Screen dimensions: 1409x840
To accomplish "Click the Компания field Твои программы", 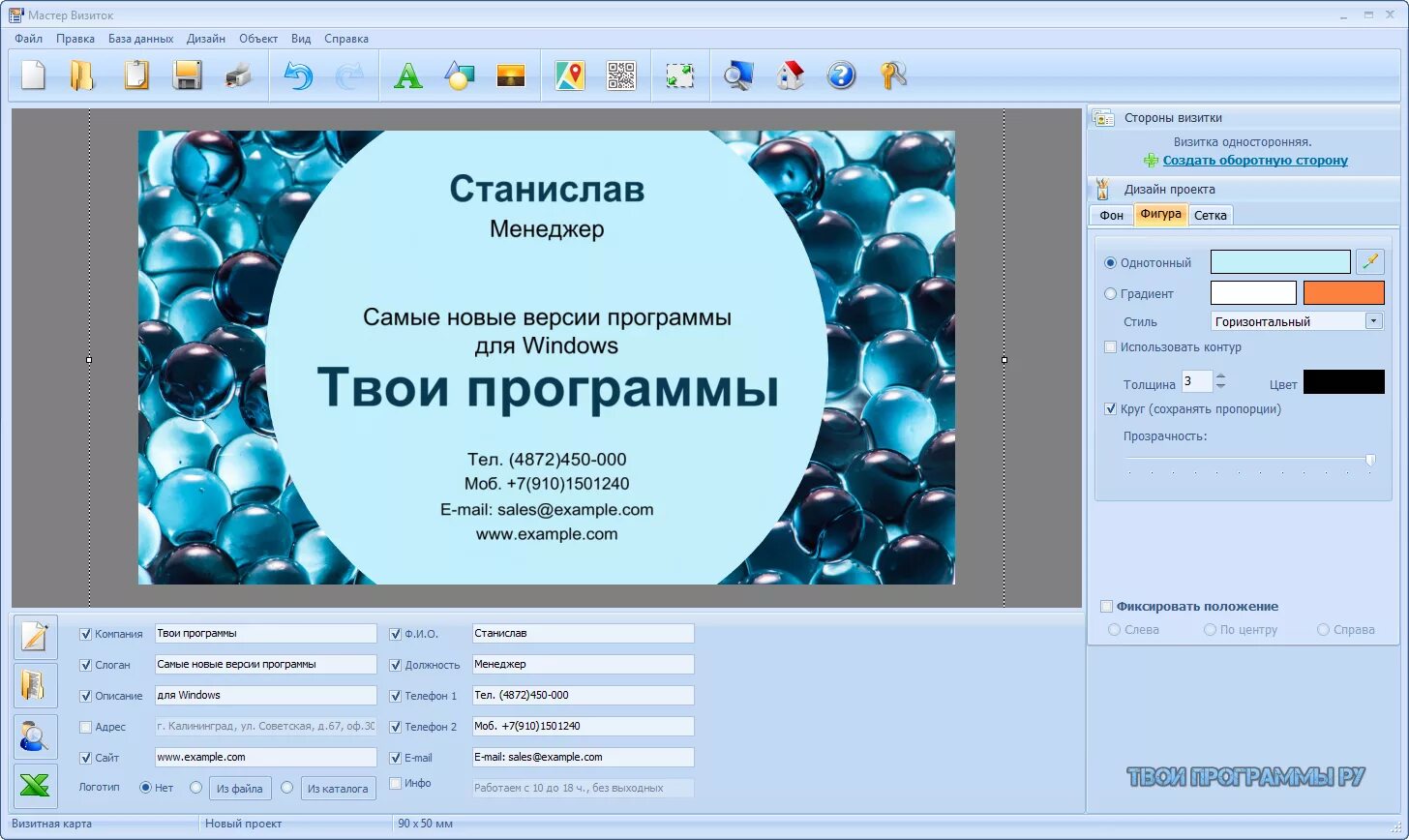I will (x=265, y=633).
